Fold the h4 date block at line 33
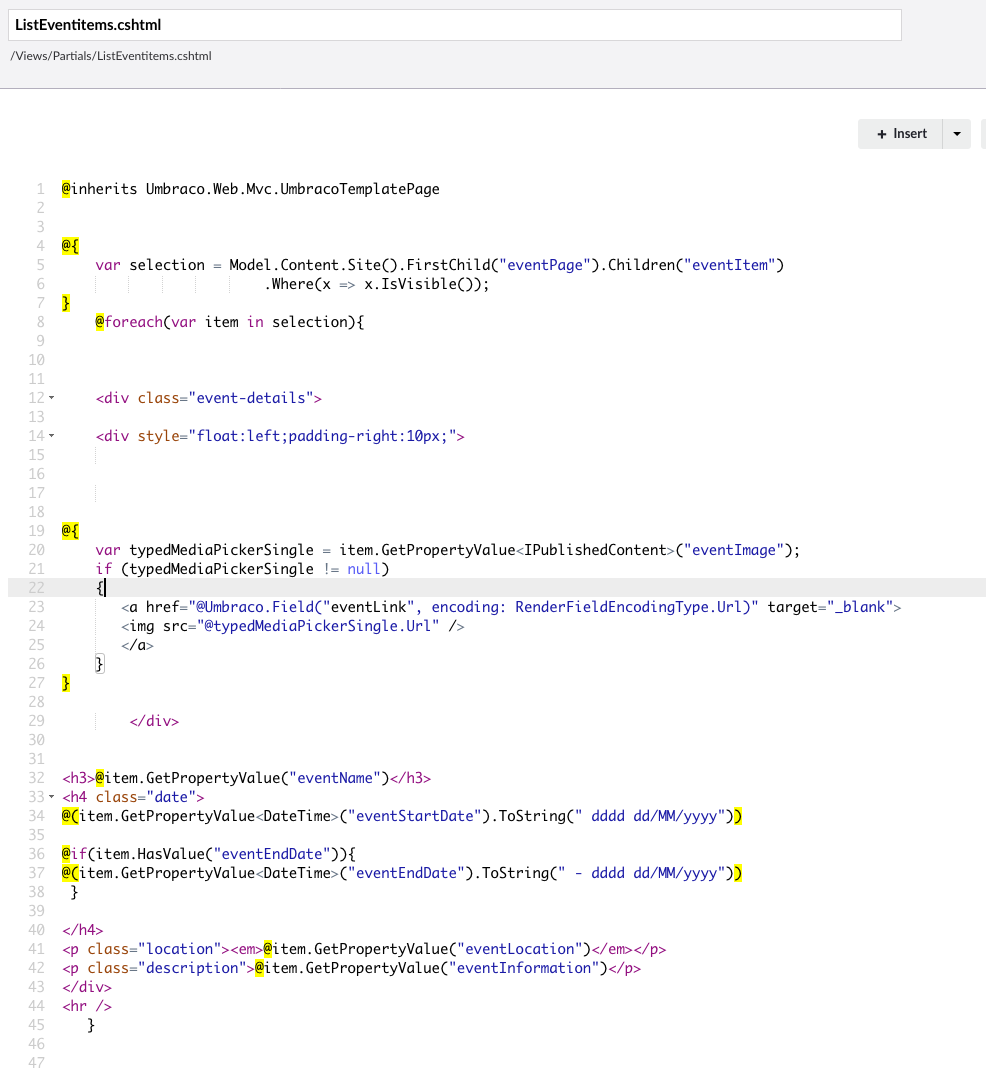This screenshot has width=986, height=1073. point(51,797)
